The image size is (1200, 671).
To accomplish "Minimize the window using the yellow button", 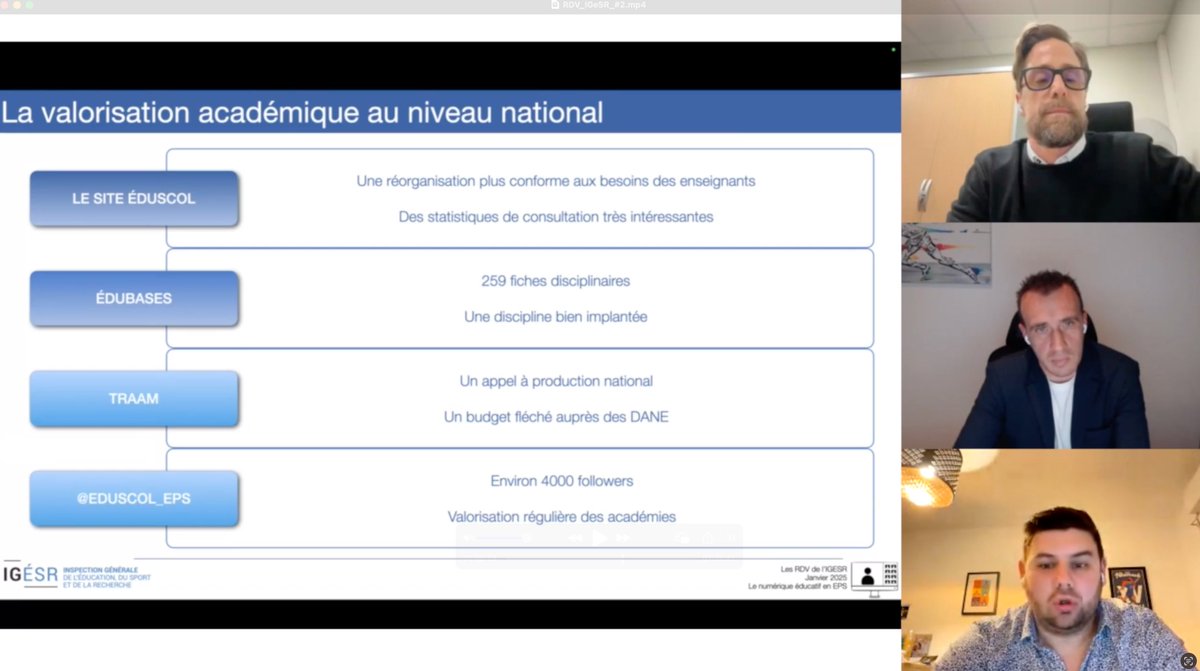I will pyautogui.click(x=17, y=5).
